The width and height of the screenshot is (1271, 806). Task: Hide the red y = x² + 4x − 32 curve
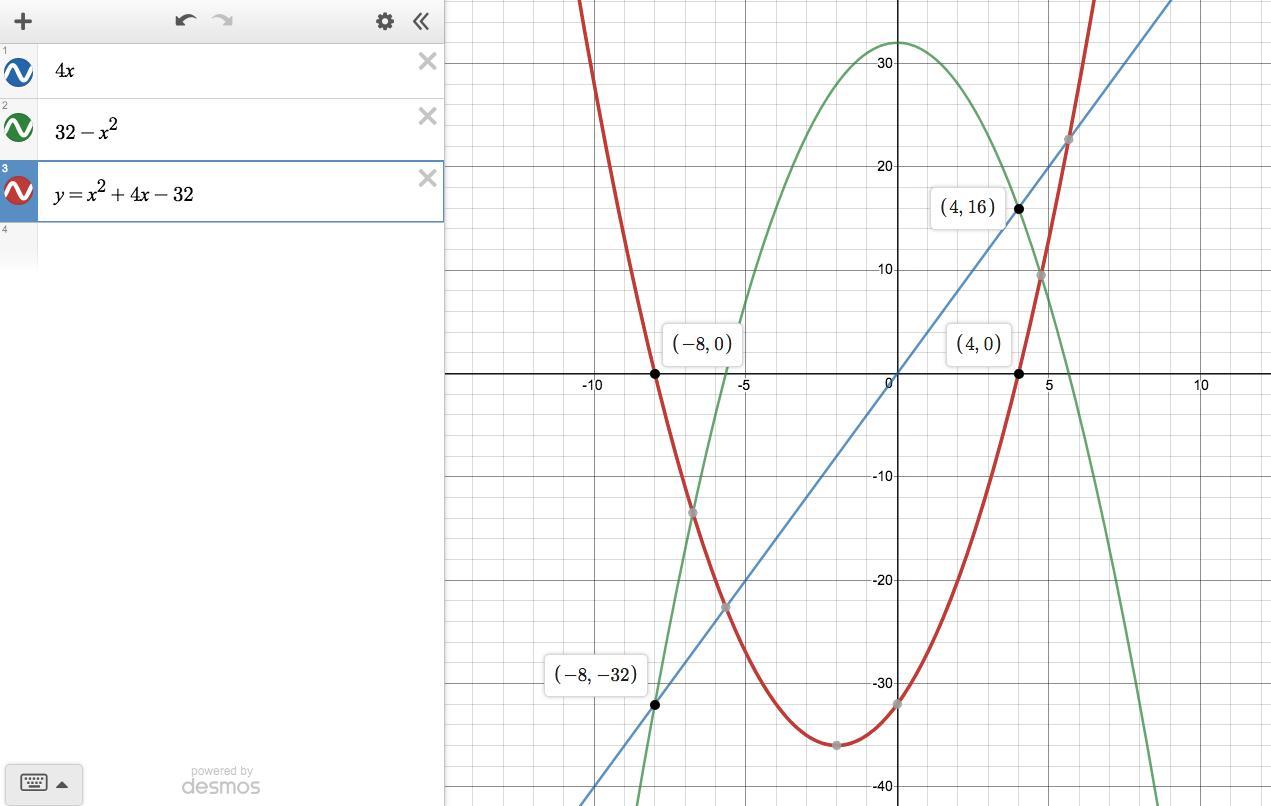pos(18,190)
